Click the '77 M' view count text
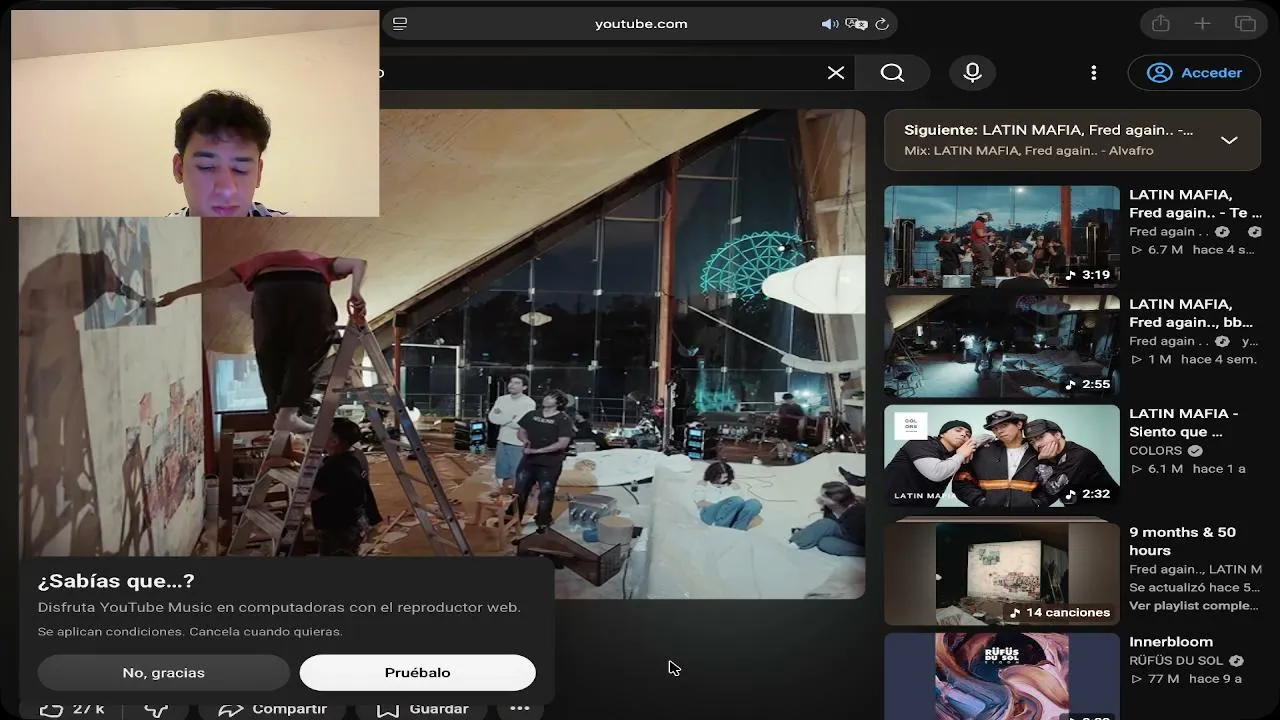1280x720 pixels. point(1163,679)
